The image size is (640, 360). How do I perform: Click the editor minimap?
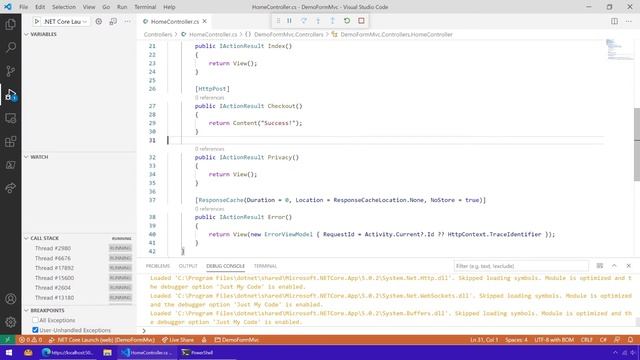pos(619,49)
